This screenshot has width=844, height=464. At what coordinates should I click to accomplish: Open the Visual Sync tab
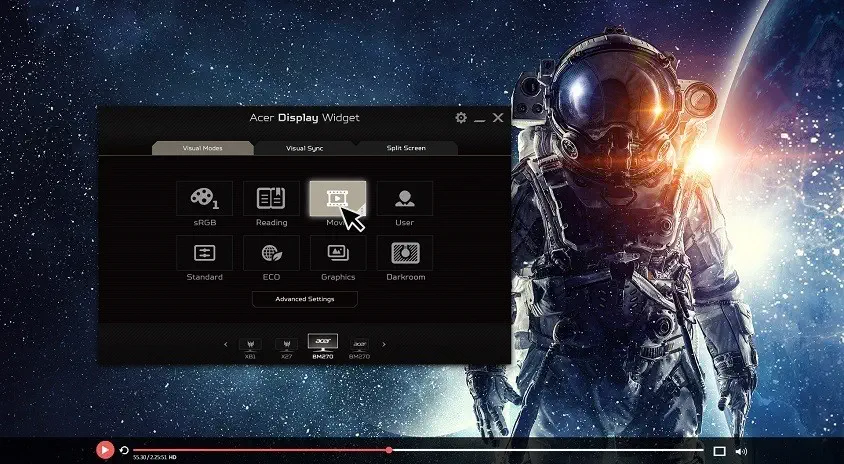(x=305, y=148)
